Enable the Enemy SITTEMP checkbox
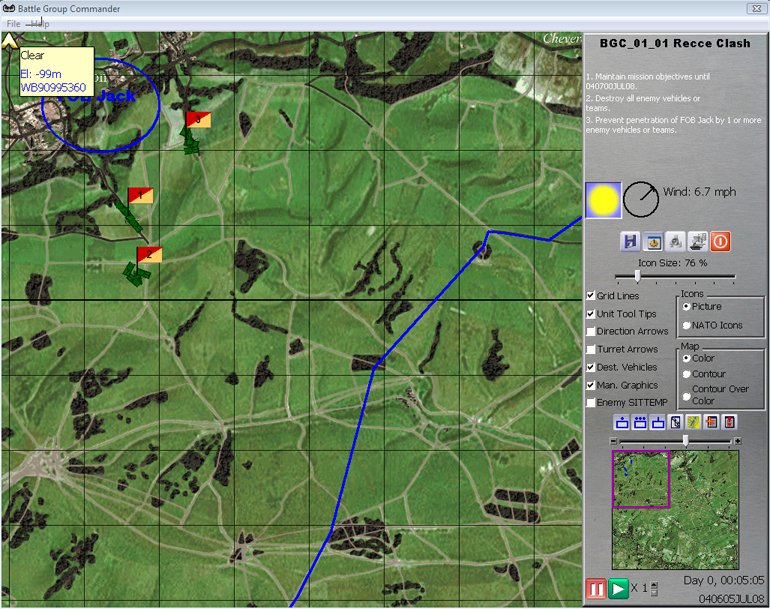Viewport: 770px width, 609px height. [x=591, y=402]
